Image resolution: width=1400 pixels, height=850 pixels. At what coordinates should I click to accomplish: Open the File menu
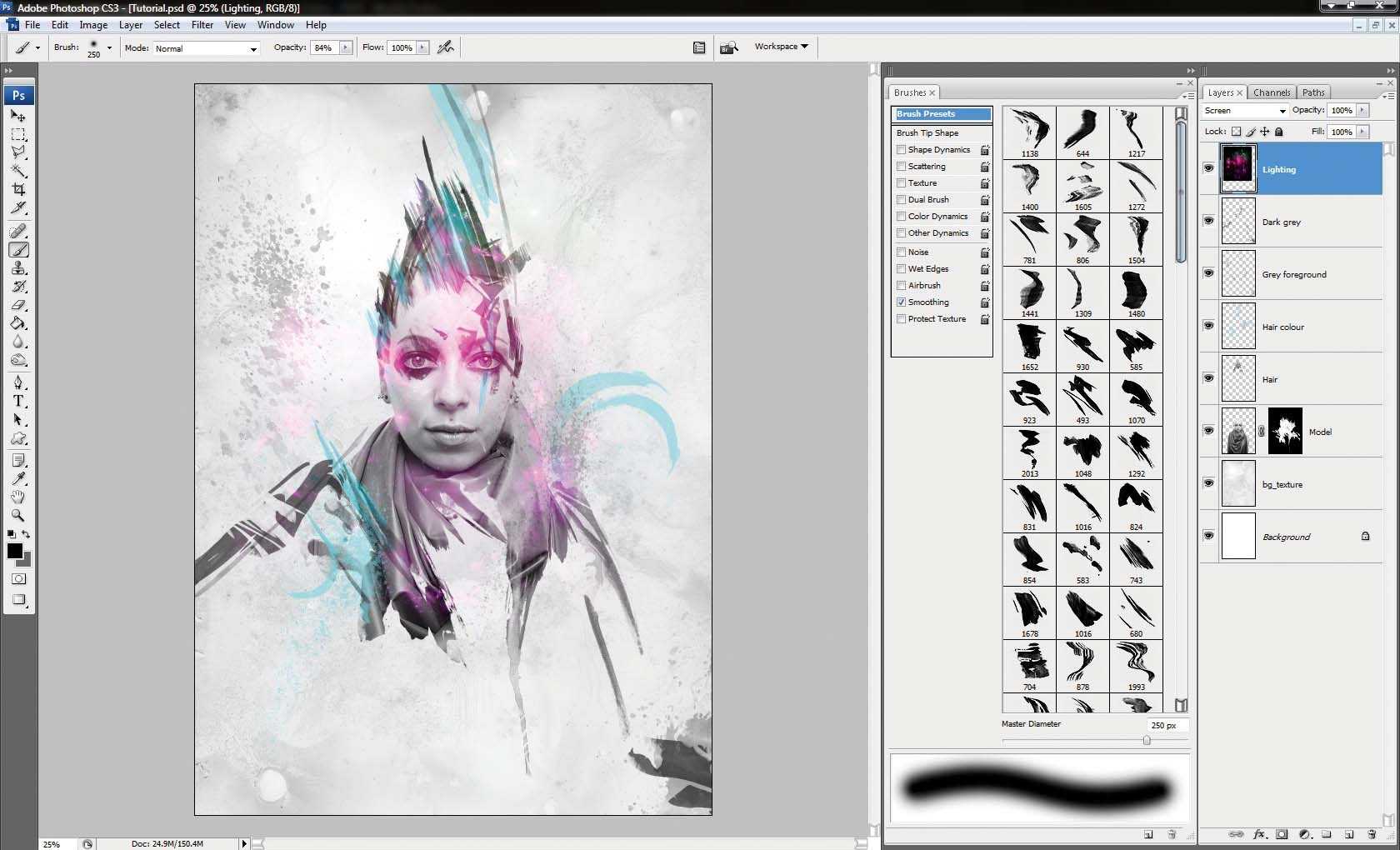click(x=32, y=25)
